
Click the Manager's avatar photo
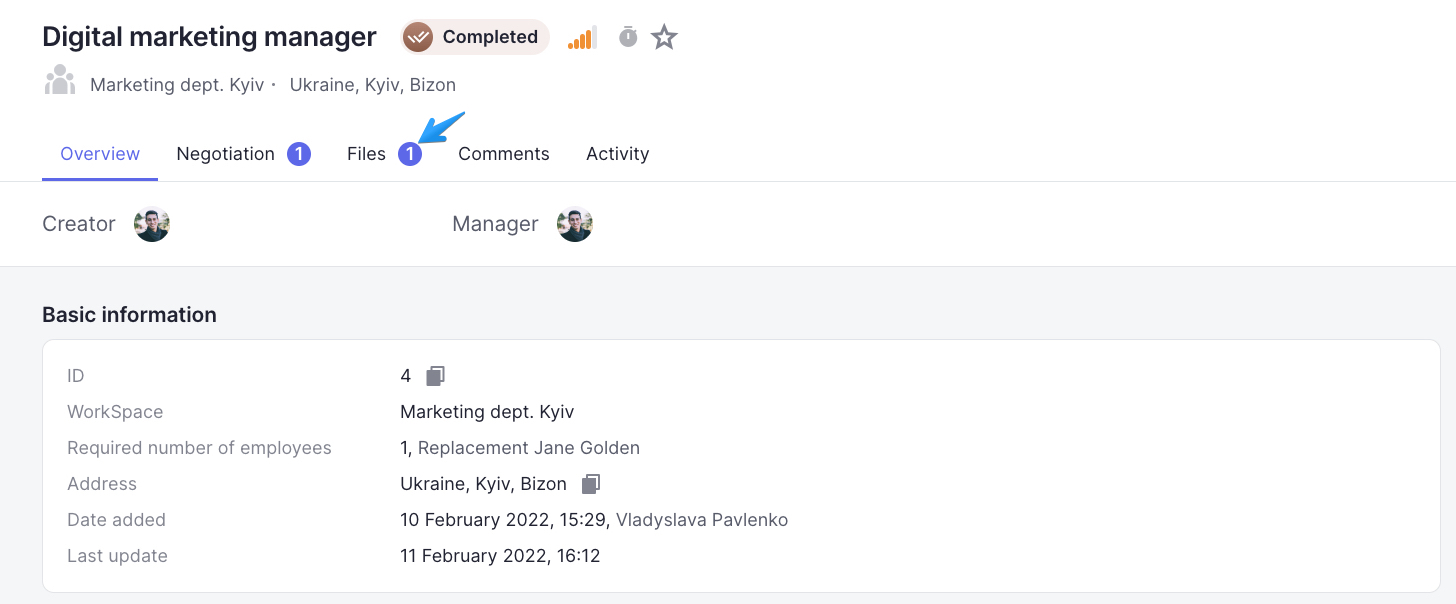point(575,223)
